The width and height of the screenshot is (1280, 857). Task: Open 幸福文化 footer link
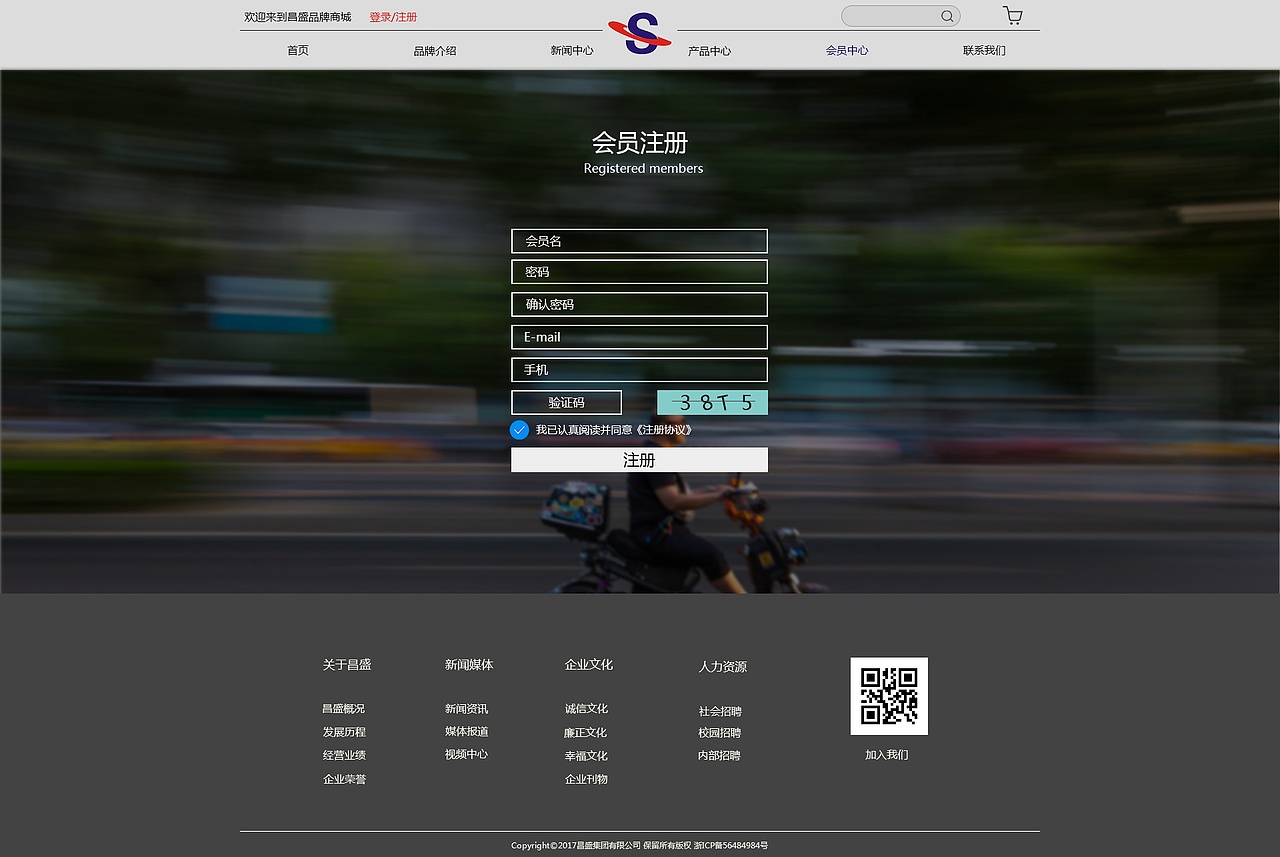coord(586,756)
